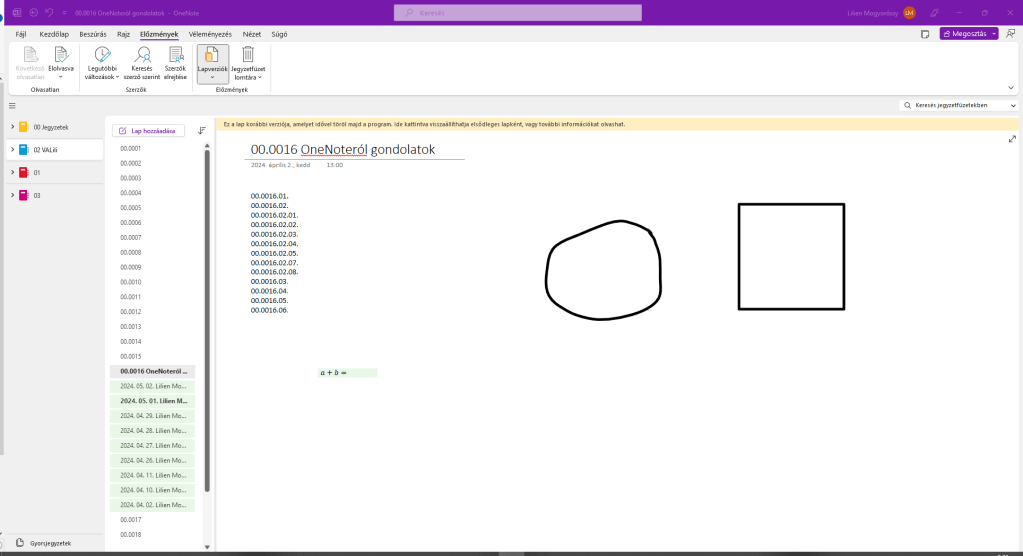Click Keresés szerző szerint icon
1023x556 pixels.
(x=142, y=56)
